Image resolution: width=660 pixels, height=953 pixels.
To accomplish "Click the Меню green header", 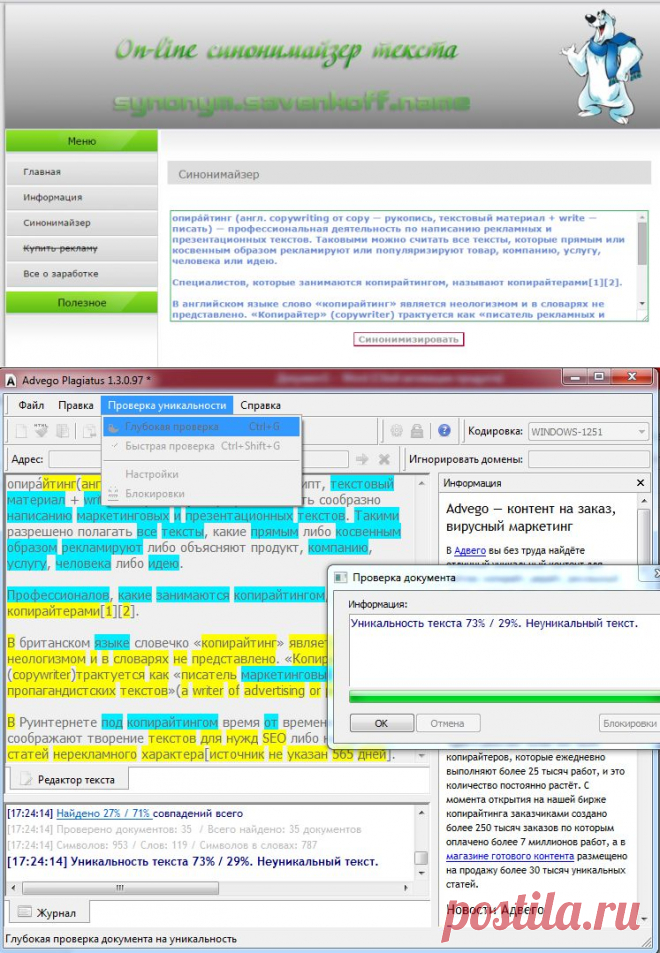I will (81, 141).
